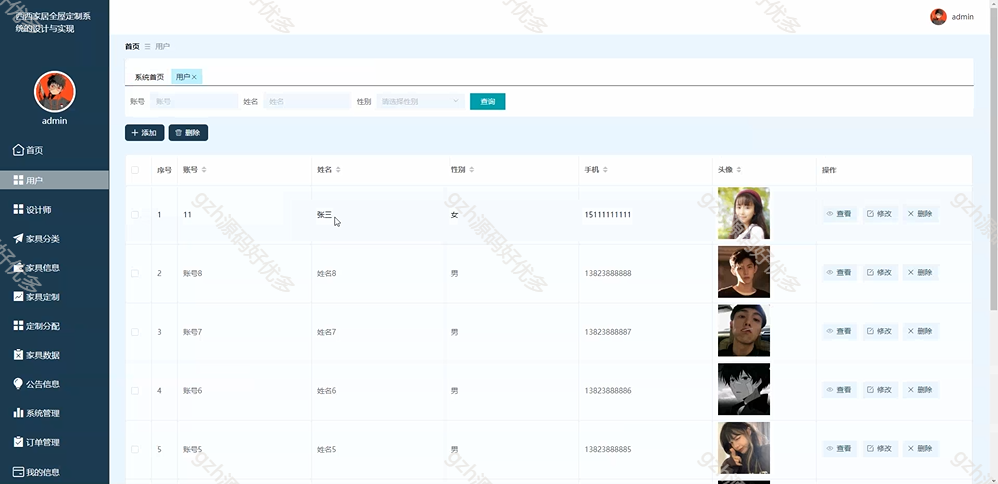Screen dimensions: 998x484
Task: Click the avatar thumbnail in 账号8 row
Action: point(744,272)
